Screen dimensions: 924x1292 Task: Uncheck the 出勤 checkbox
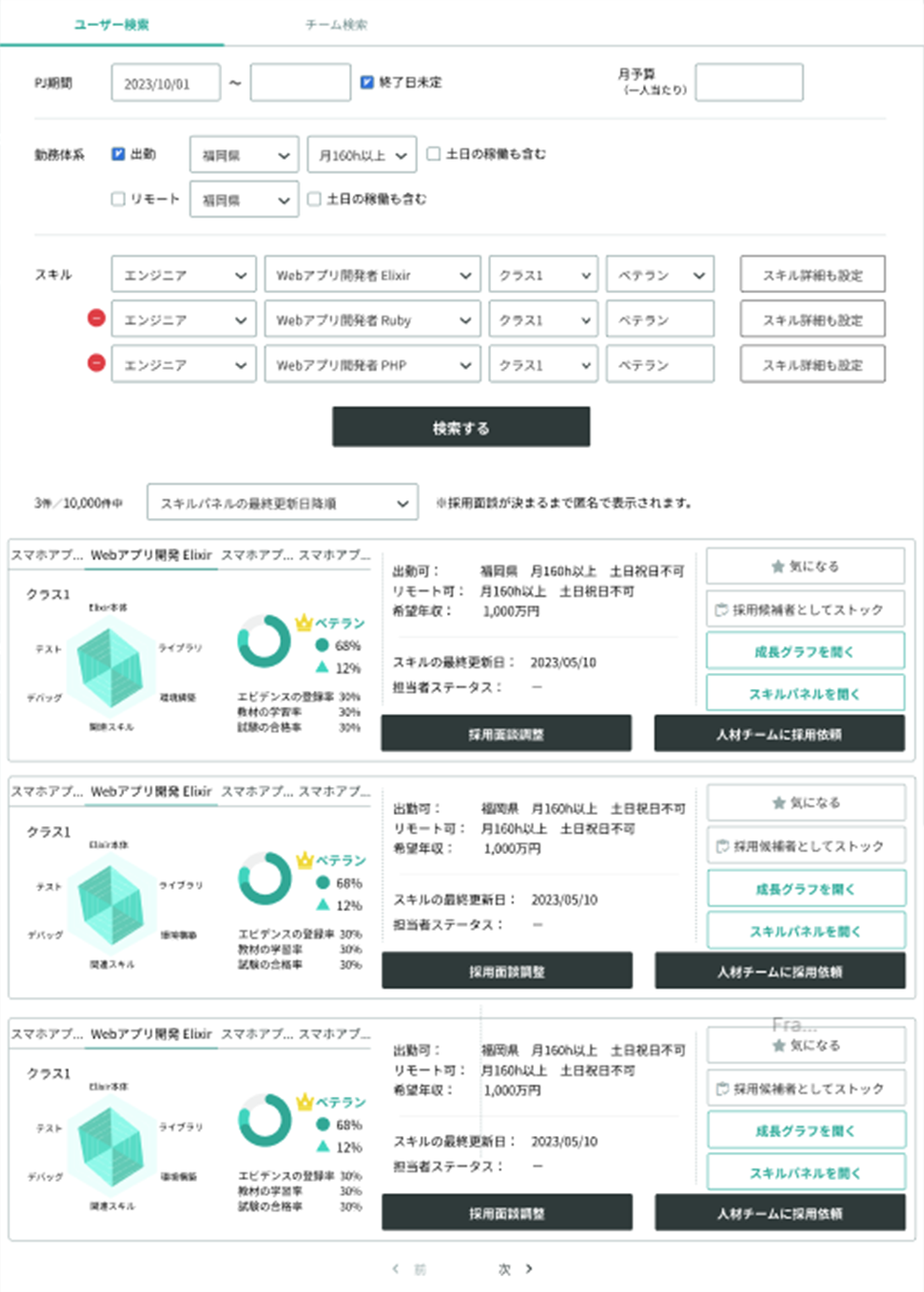tap(119, 154)
